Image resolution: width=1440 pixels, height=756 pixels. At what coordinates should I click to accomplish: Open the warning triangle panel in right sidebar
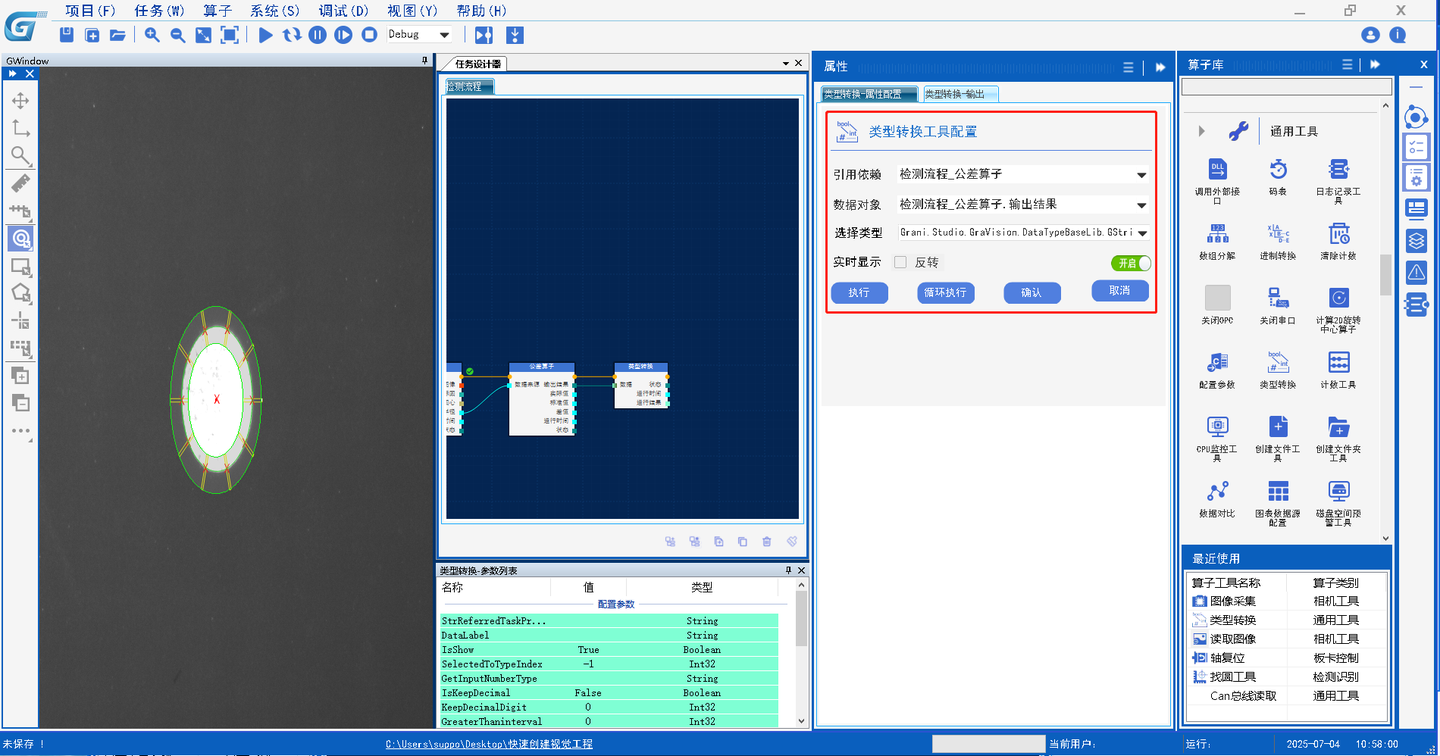1416,271
